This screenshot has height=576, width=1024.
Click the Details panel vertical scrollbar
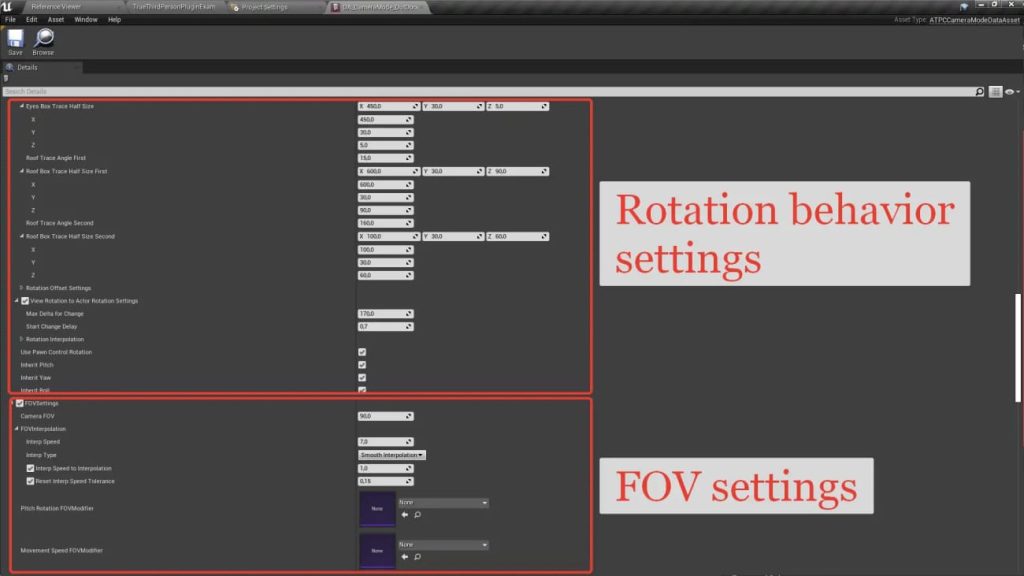pyautogui.click(x=1017, y=347)
